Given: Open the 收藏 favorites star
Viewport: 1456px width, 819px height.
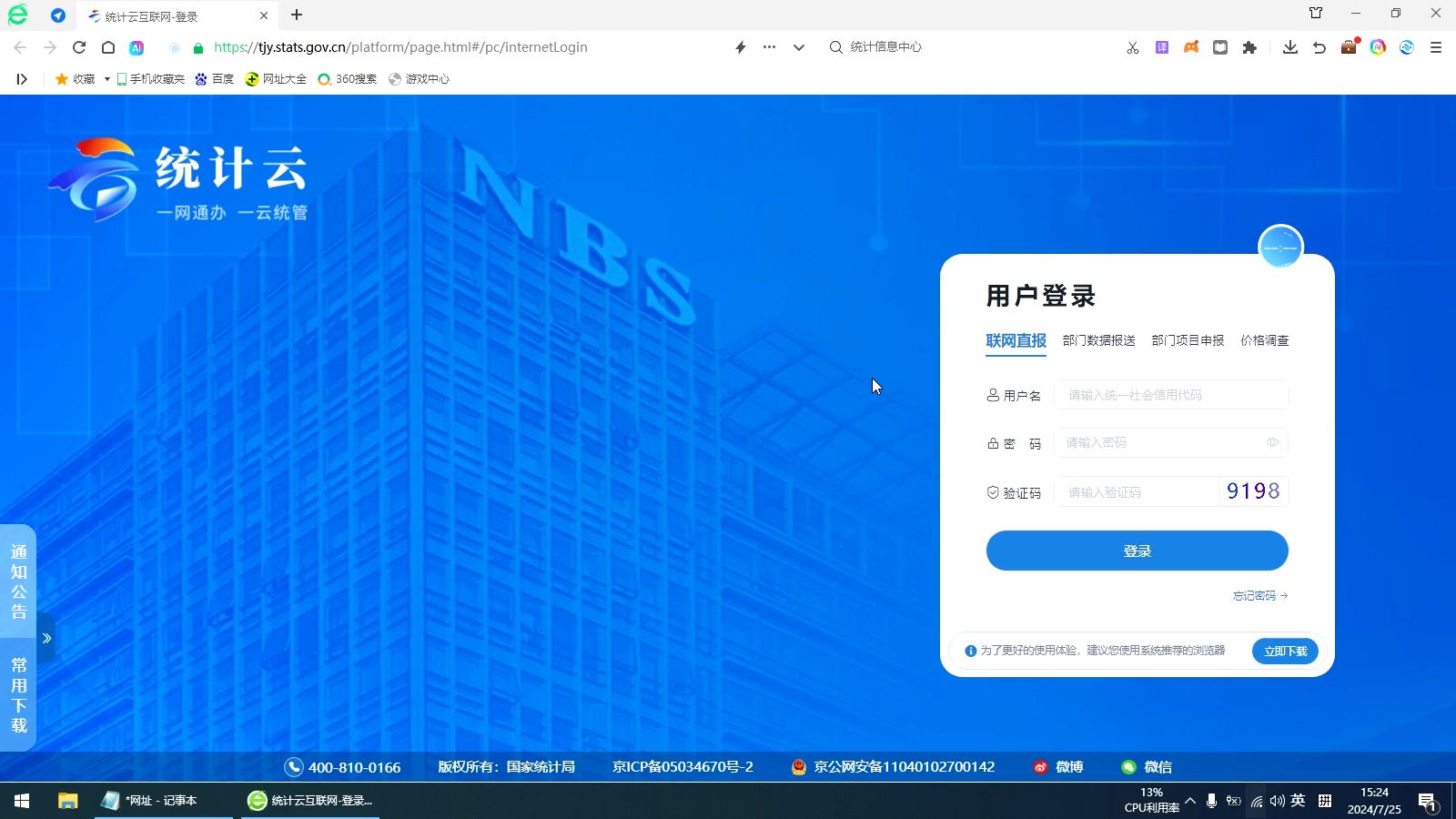Looking at the screenshot, I should click(x=76, y=79).
